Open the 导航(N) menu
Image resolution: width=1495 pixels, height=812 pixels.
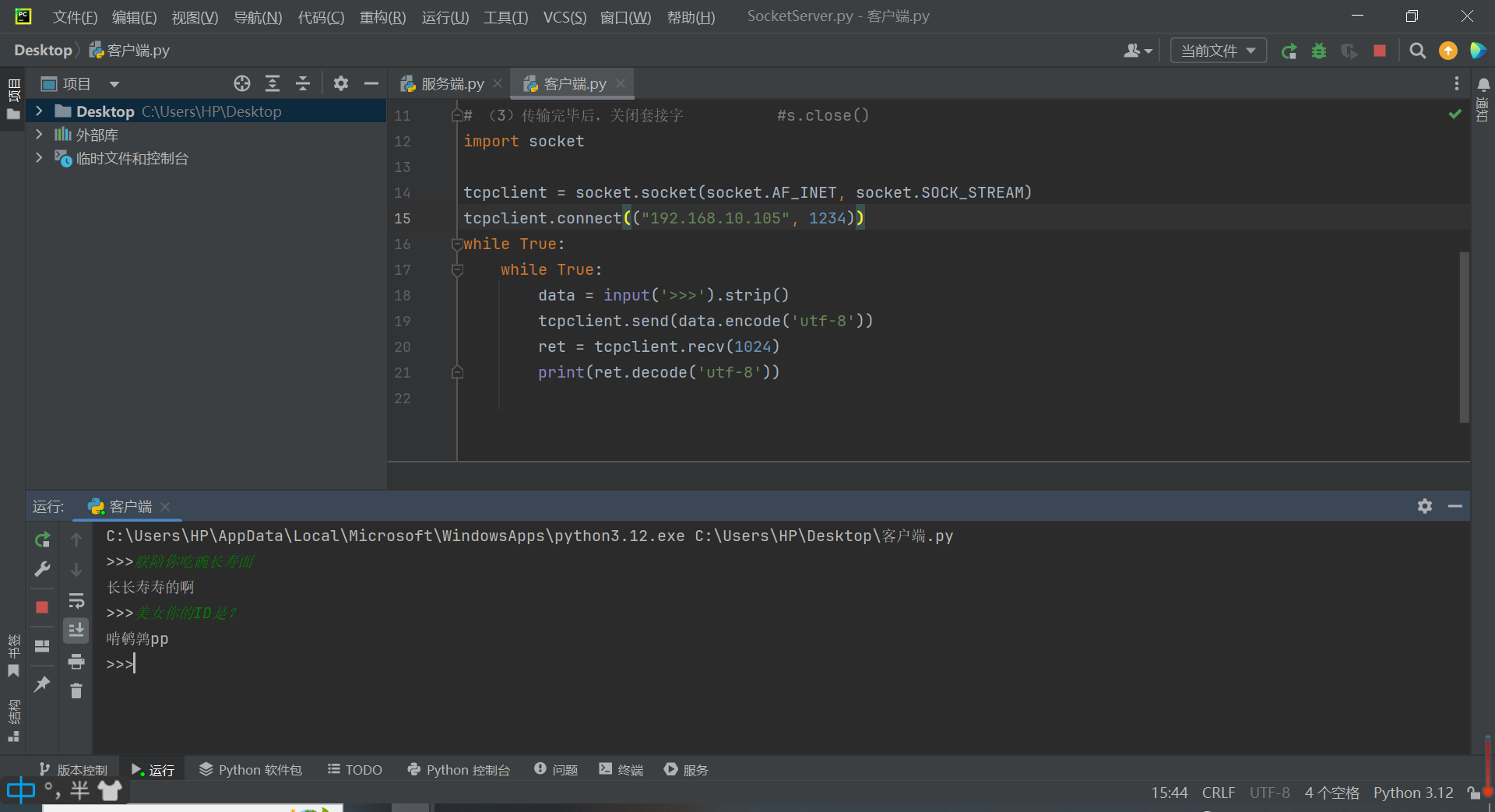point(258,17)
